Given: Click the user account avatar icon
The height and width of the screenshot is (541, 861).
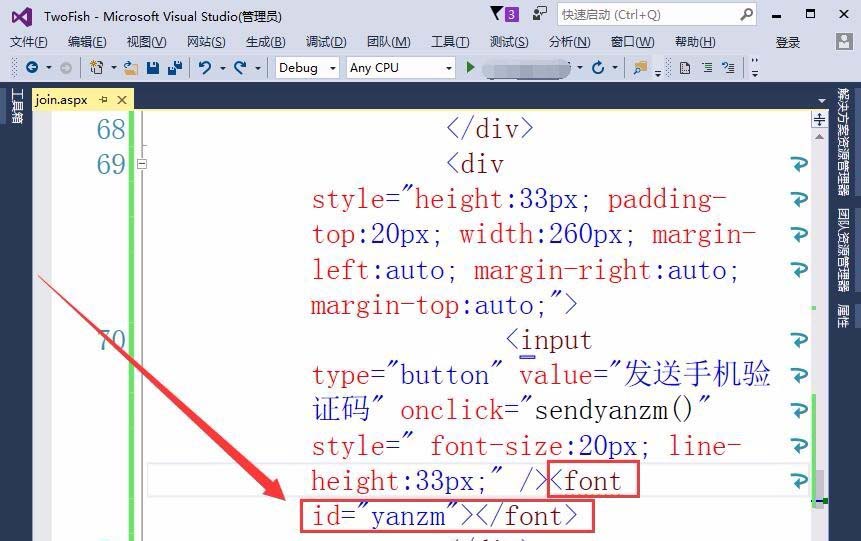Looking at the screenshot, I should click(844, 42).
